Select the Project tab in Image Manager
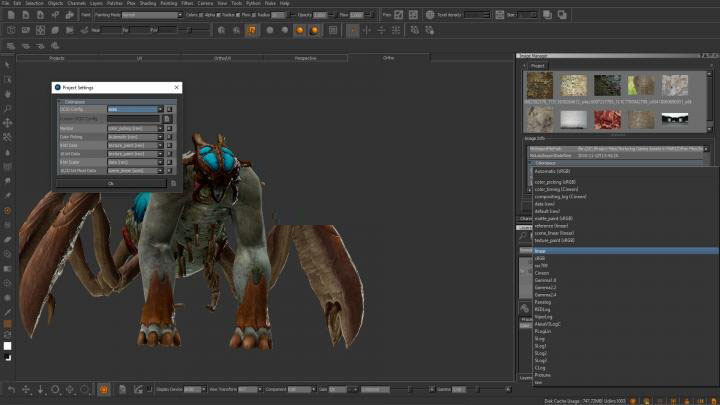 coord(537,66)
